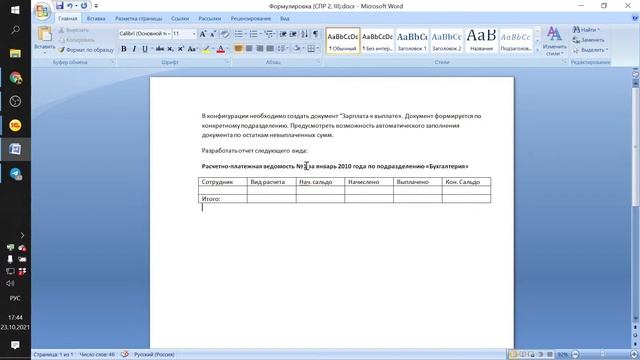Click the word count (Число слов) in status bar
This screenshot has height=360, width=640.
point(97,354)
